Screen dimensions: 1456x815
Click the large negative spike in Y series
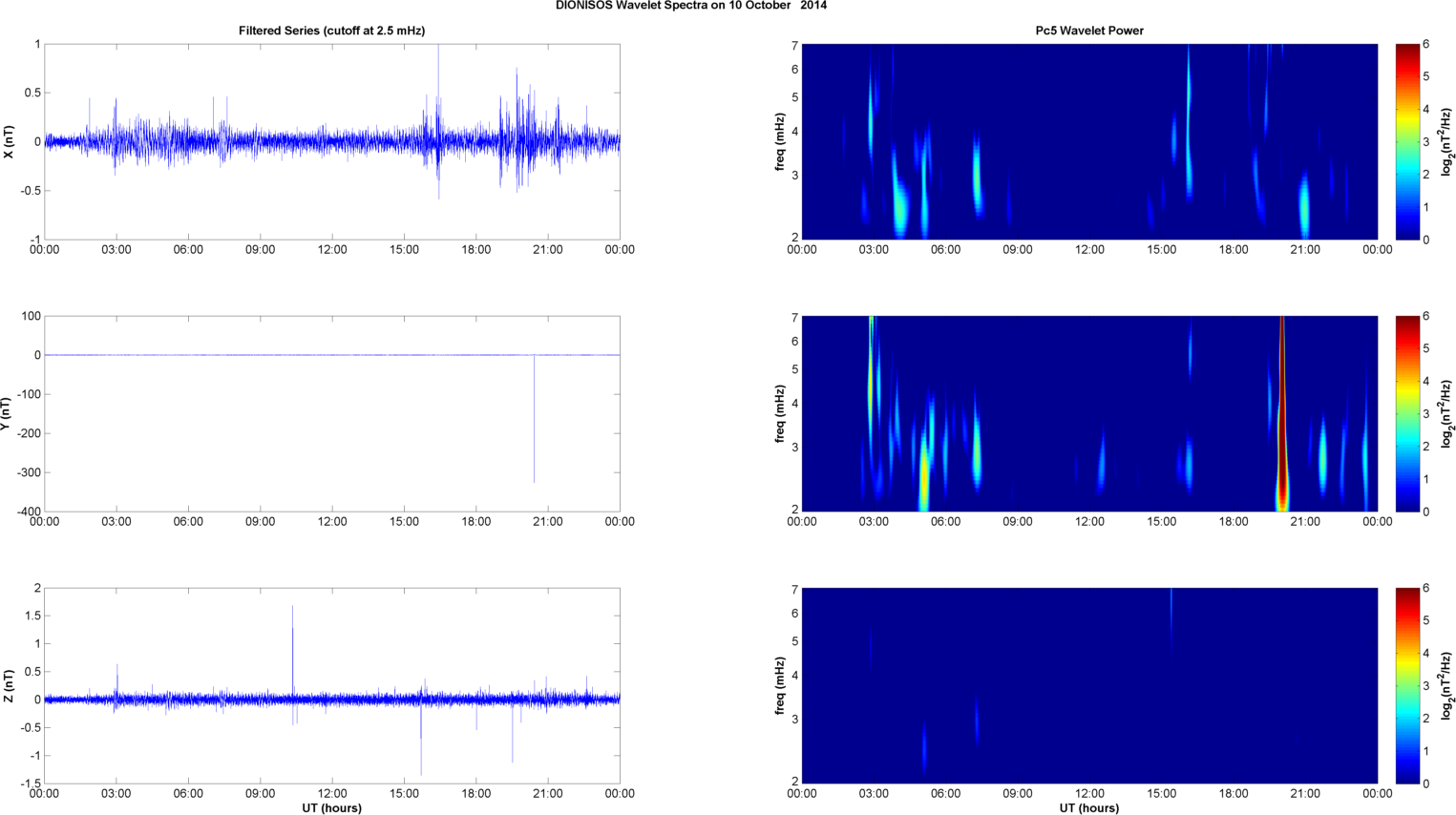(x=534, y=420)
